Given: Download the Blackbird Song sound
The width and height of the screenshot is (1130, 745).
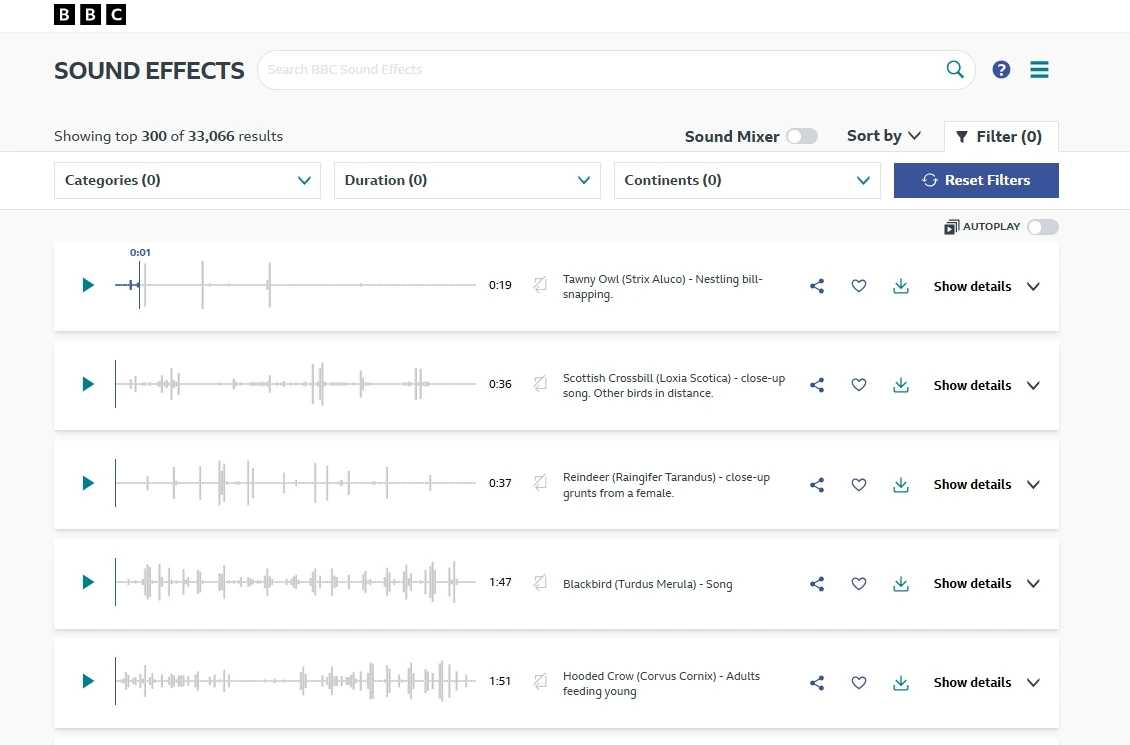Looking at the screenshot, I should [901, 584].
